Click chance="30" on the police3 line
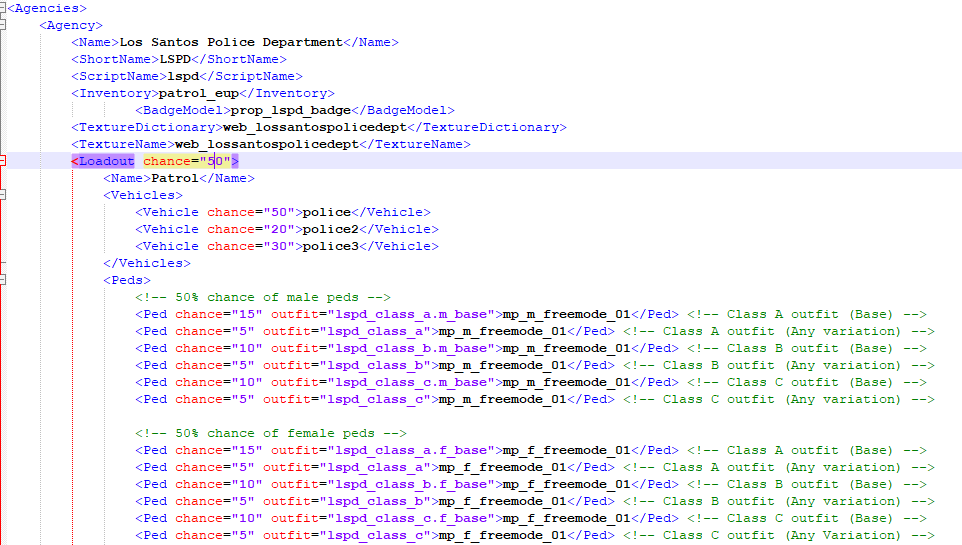This screenshot has width=962, height=545. tap(251, 246)
